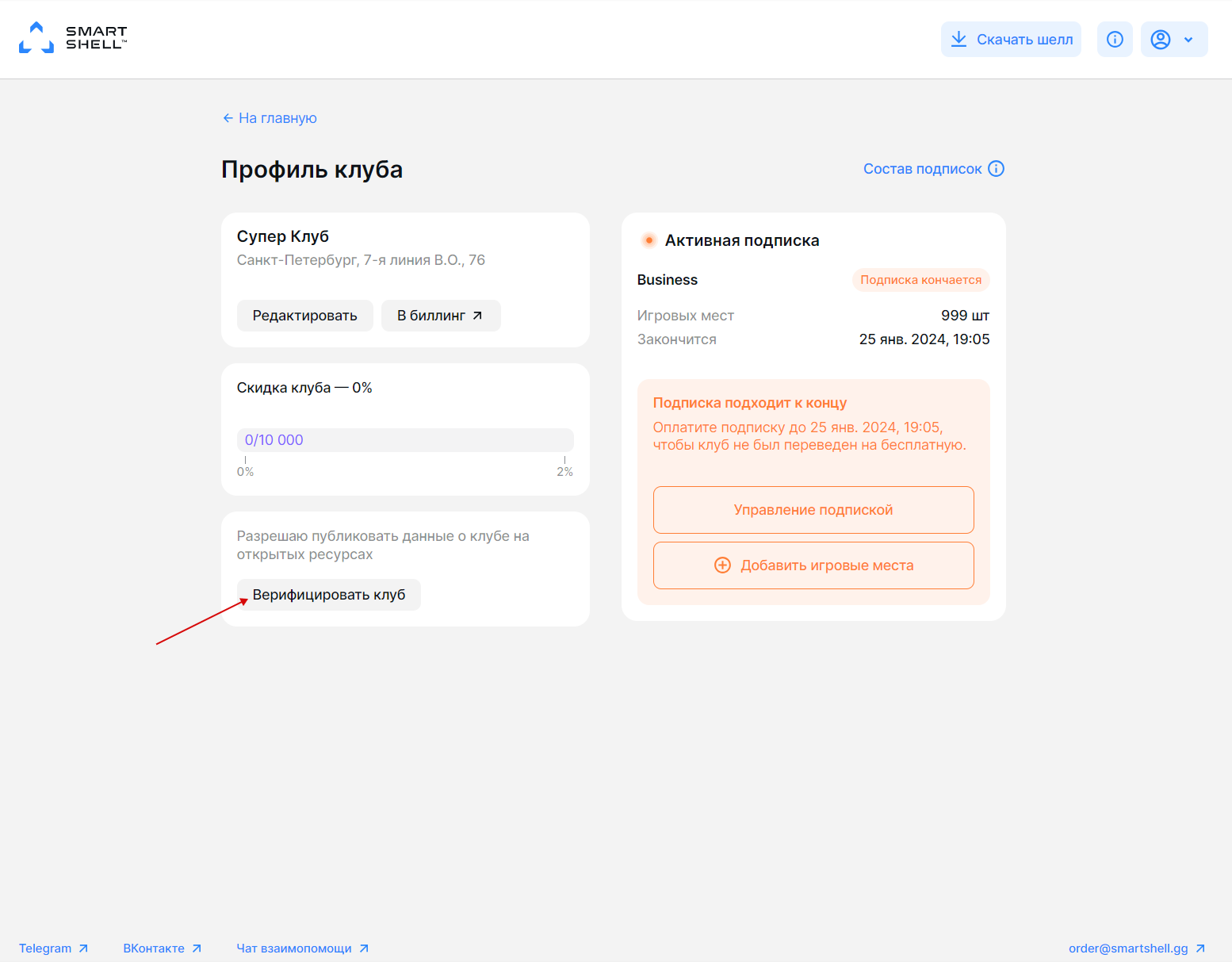Open the info circle button in header

pyautogui.click(x=1115, y=39)
